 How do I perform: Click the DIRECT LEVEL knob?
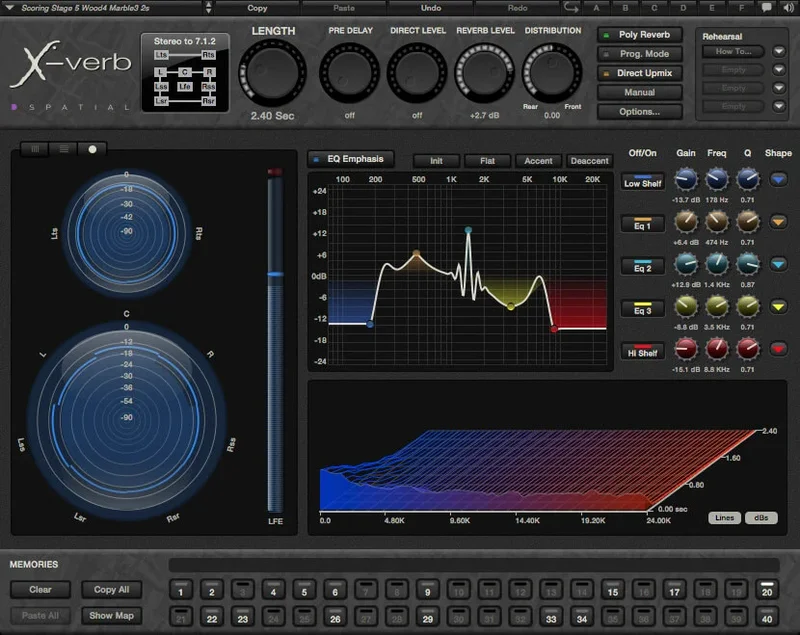[x=417, y=73]
